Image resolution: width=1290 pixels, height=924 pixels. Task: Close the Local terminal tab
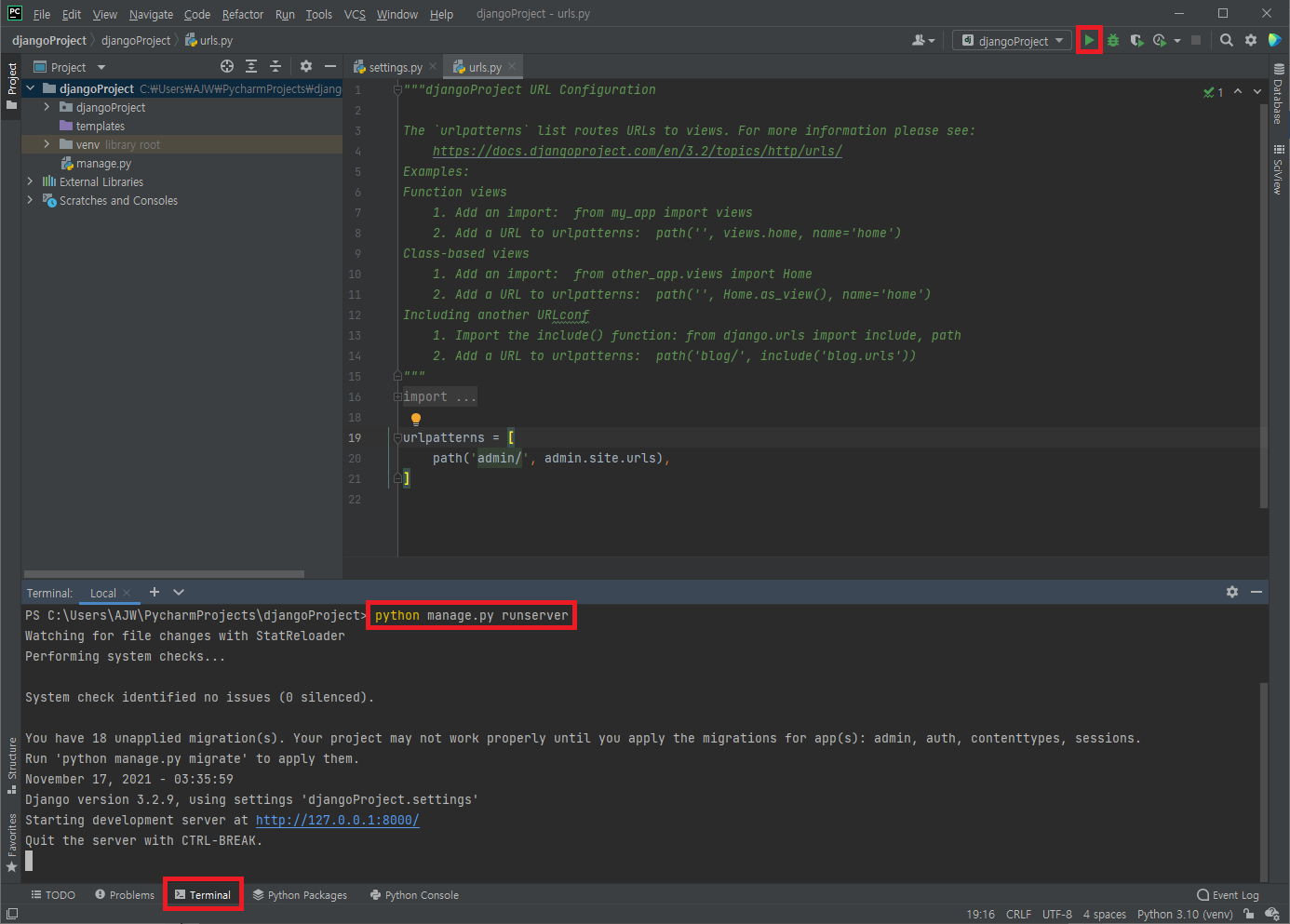pyautogui.click(x=127, y=593)
